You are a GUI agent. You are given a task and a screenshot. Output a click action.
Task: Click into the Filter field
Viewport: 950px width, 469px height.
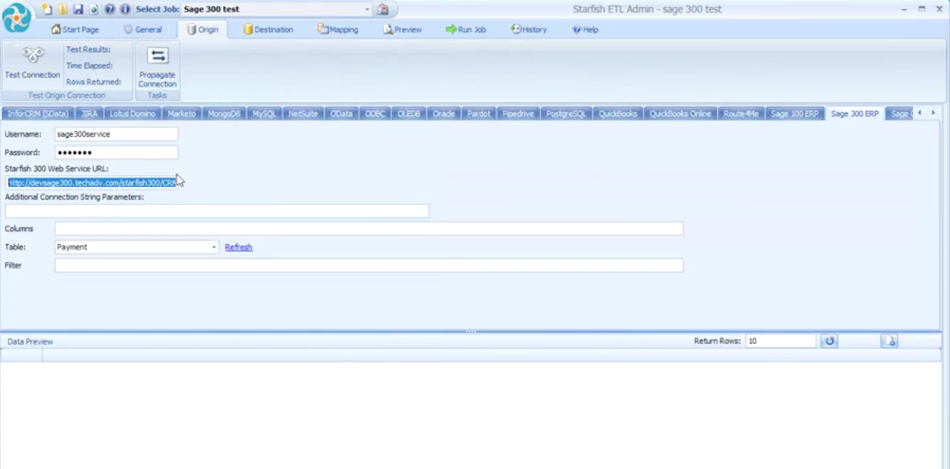click(x=369, y=265)
